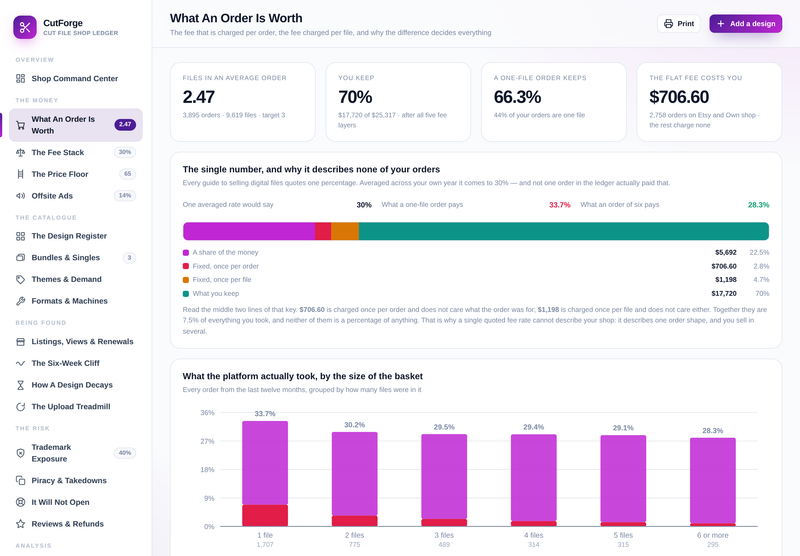This screenshot has width=800, height=556.
Task: Click the lifebuoy icon for It Will Not Open
Action: click(20, 502)
